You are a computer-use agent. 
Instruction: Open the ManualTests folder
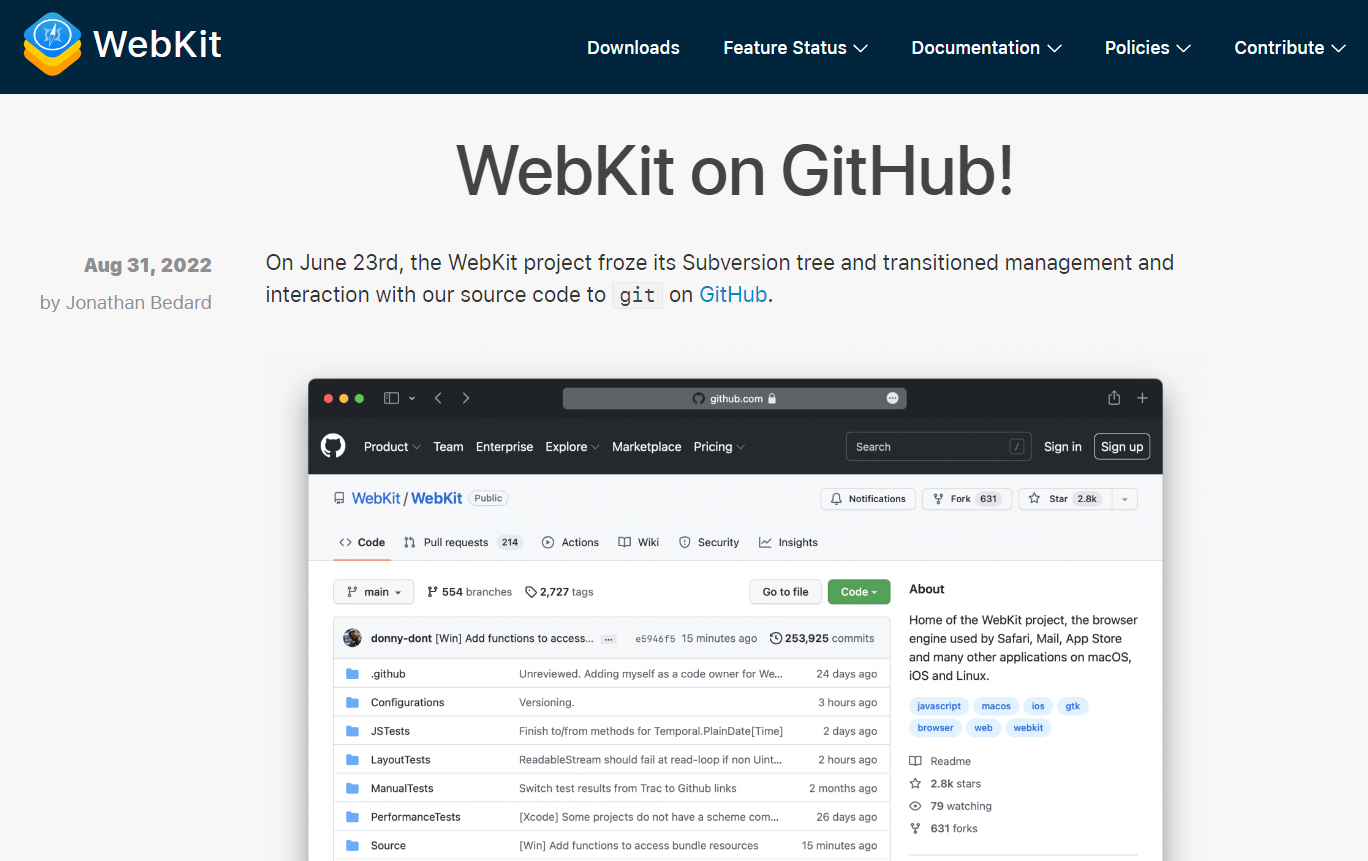(x=402, y=788)
